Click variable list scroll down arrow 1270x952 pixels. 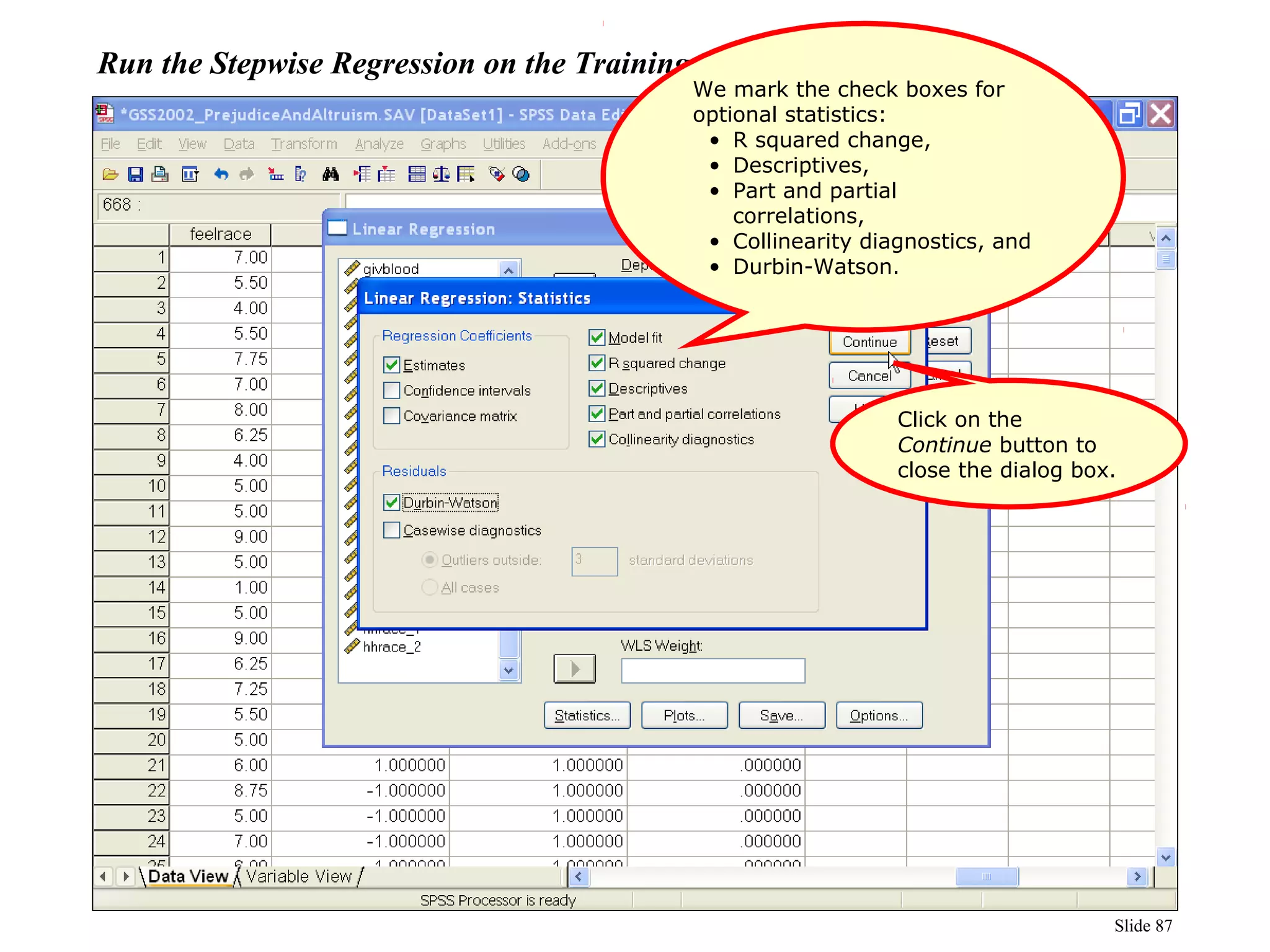[508, 670]
